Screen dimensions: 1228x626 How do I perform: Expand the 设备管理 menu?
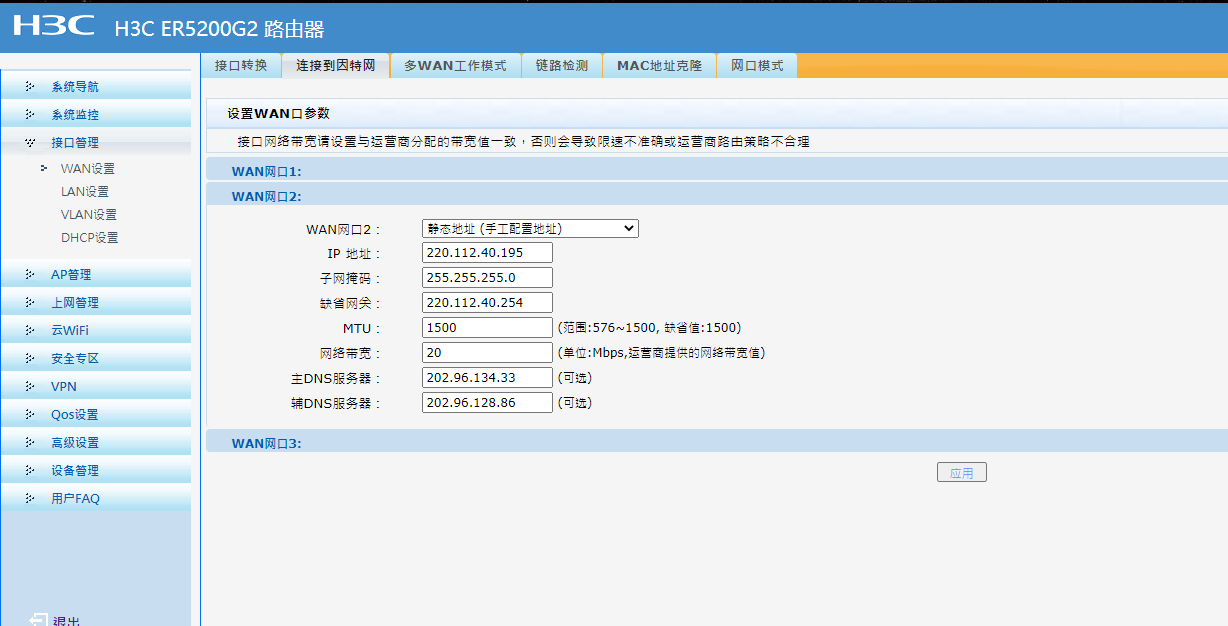coord(96,471)
